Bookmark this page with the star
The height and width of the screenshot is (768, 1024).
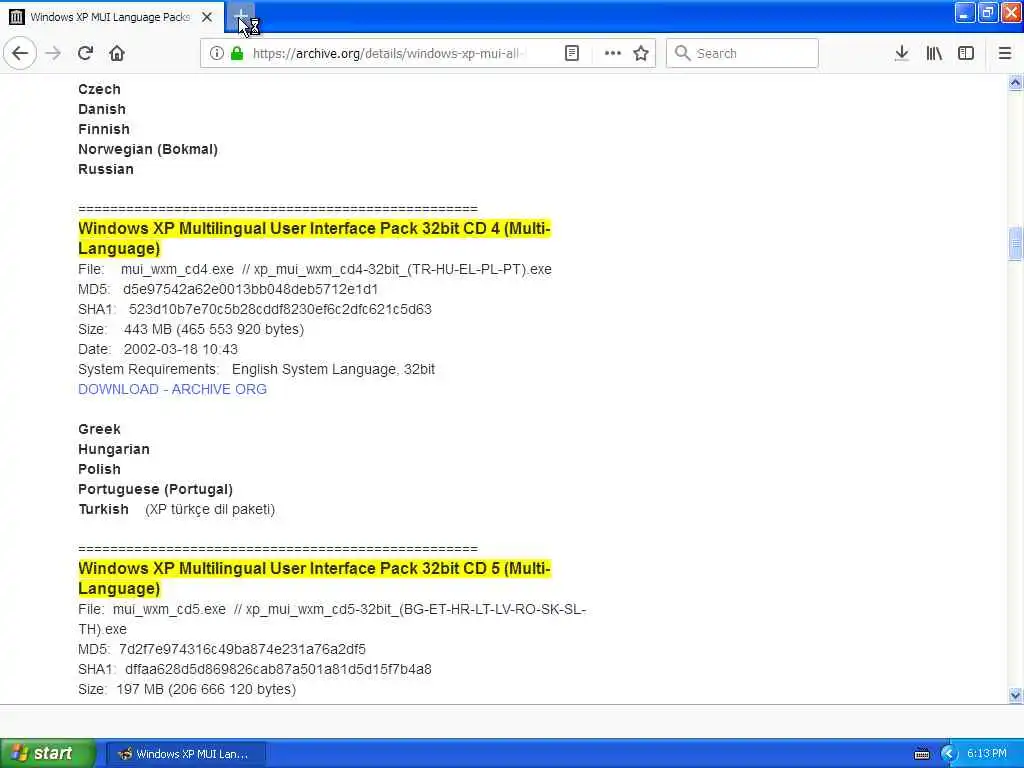click(641, 53)
